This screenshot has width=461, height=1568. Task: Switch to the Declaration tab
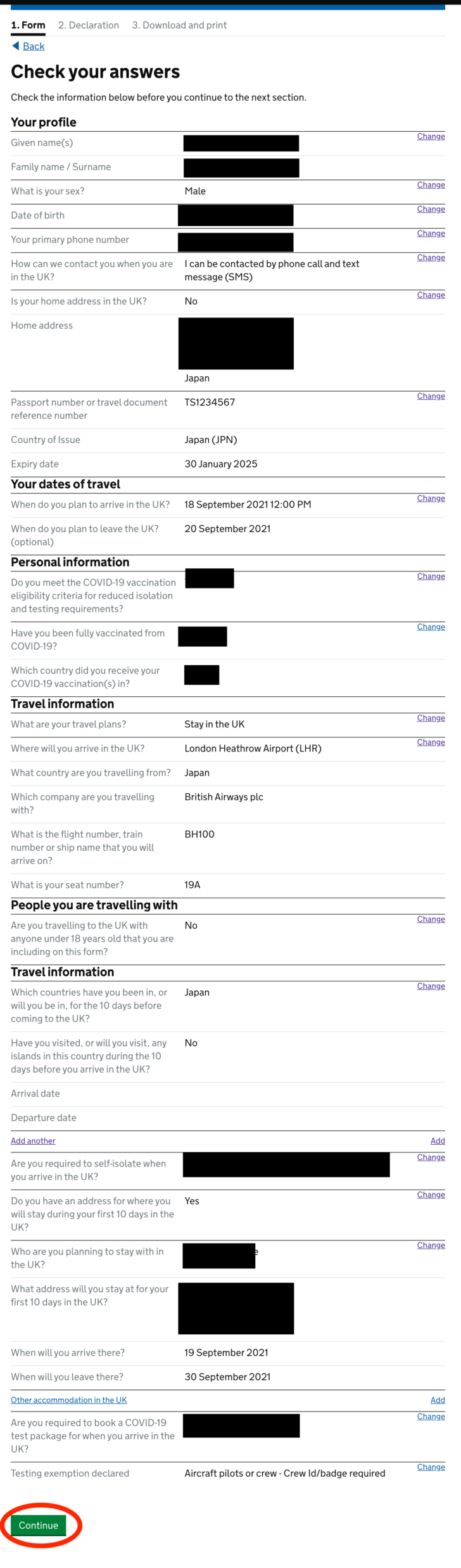click(88, 25)
